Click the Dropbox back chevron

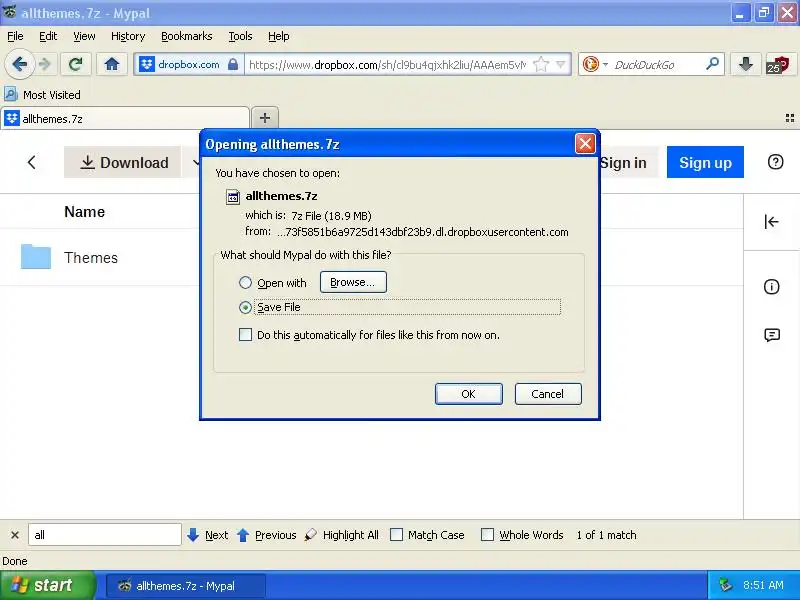coord(32,162)
